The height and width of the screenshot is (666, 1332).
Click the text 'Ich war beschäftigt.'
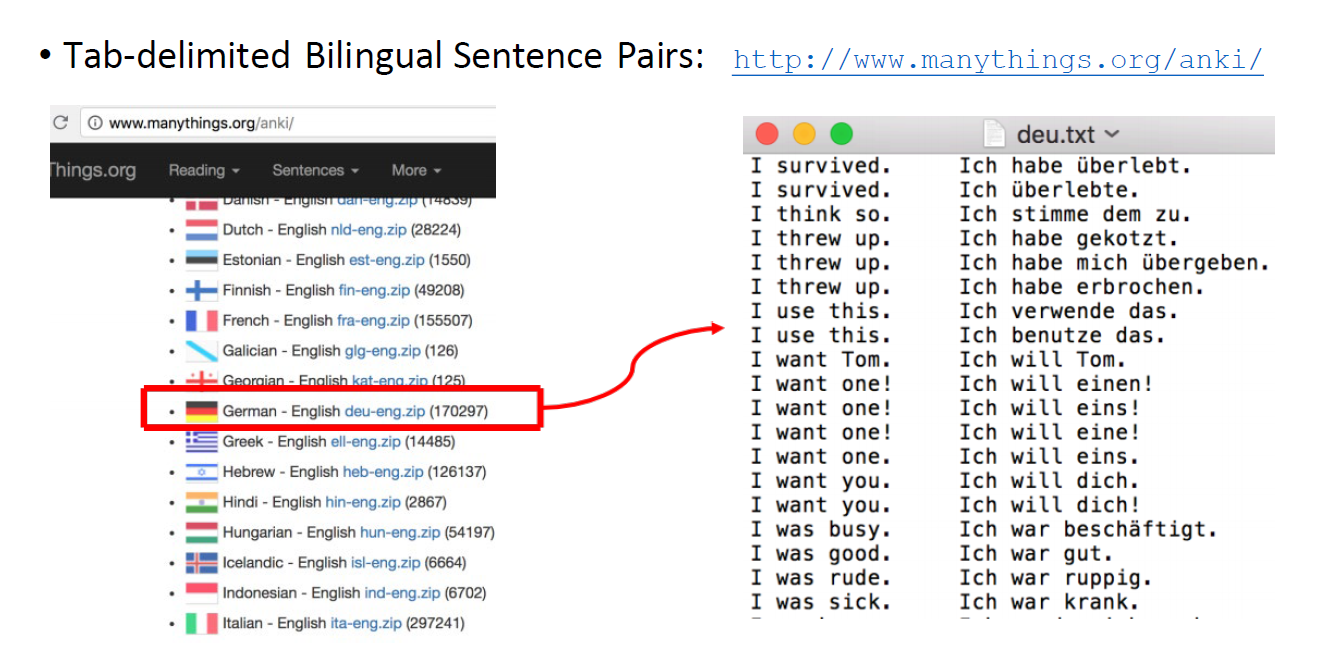pos(1089,529)
